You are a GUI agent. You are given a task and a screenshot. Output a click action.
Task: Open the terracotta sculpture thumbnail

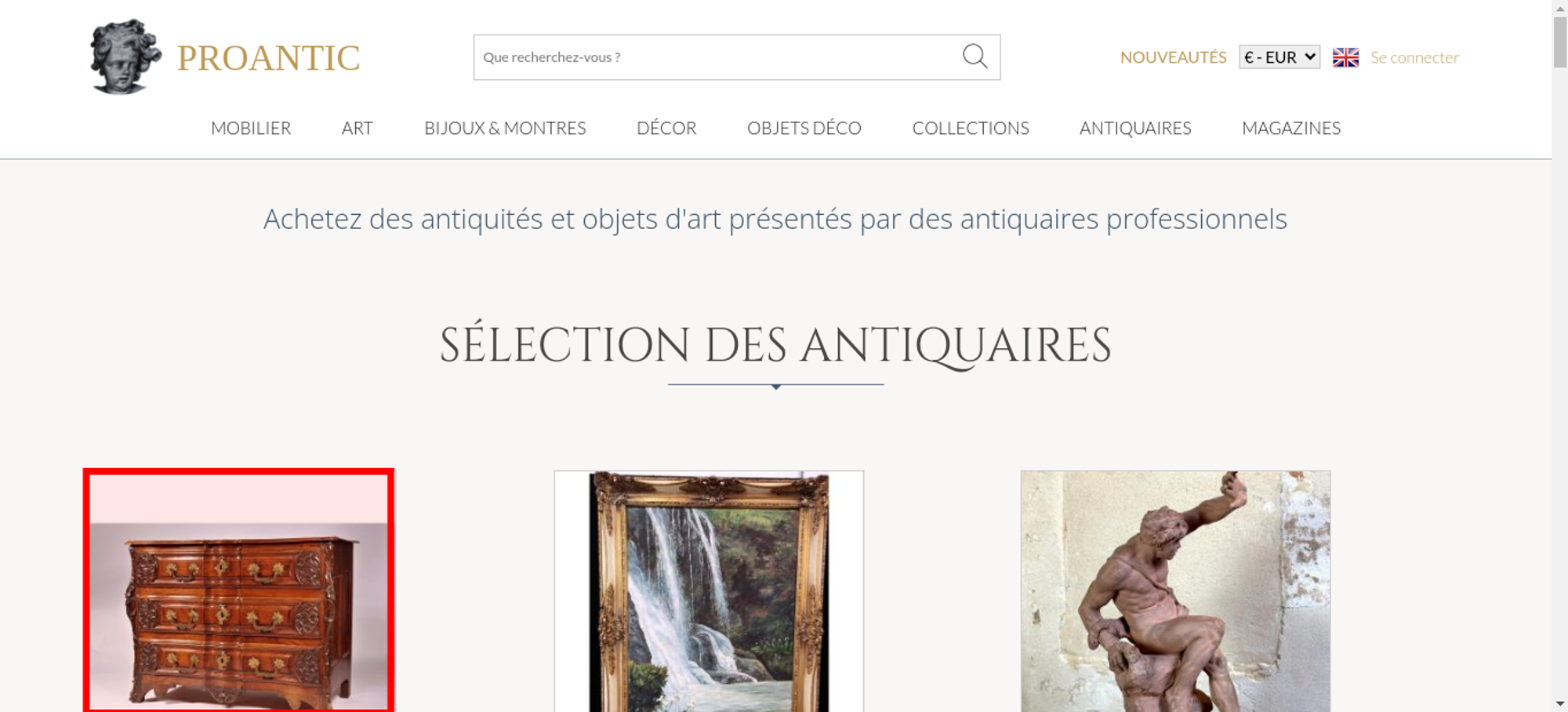(1175, 591)
